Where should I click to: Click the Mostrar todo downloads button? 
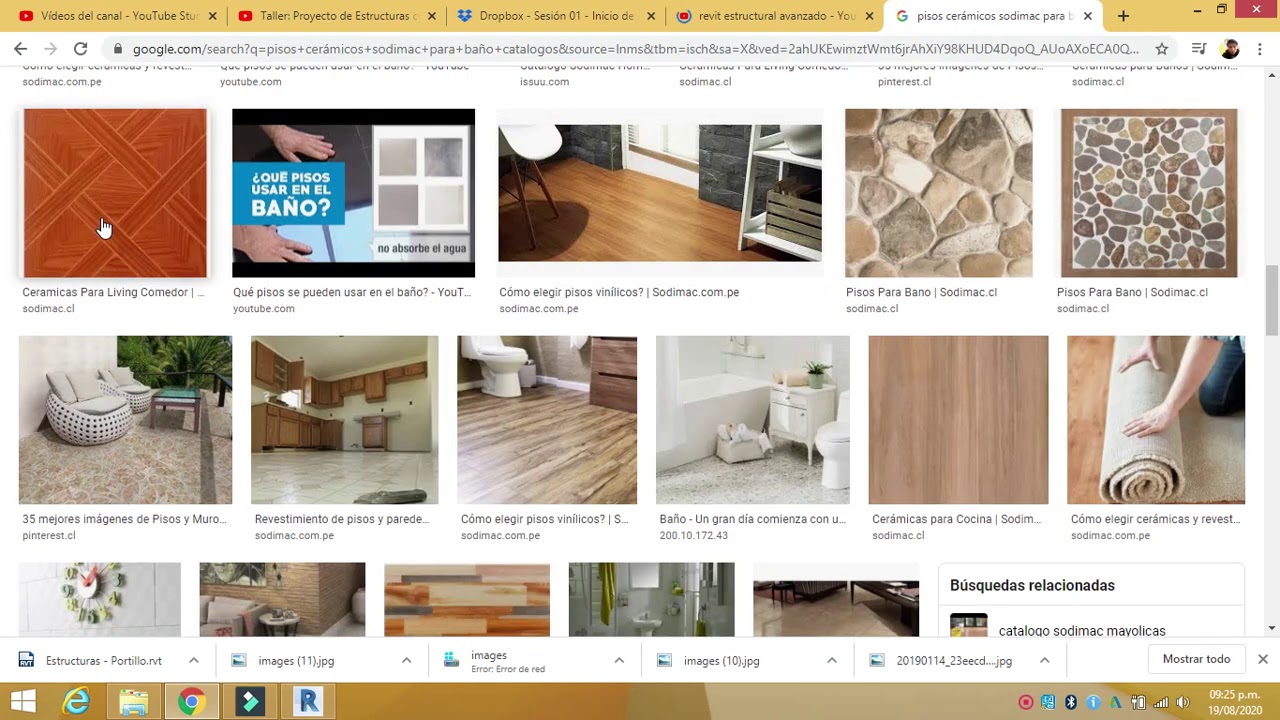[1196, 659]
